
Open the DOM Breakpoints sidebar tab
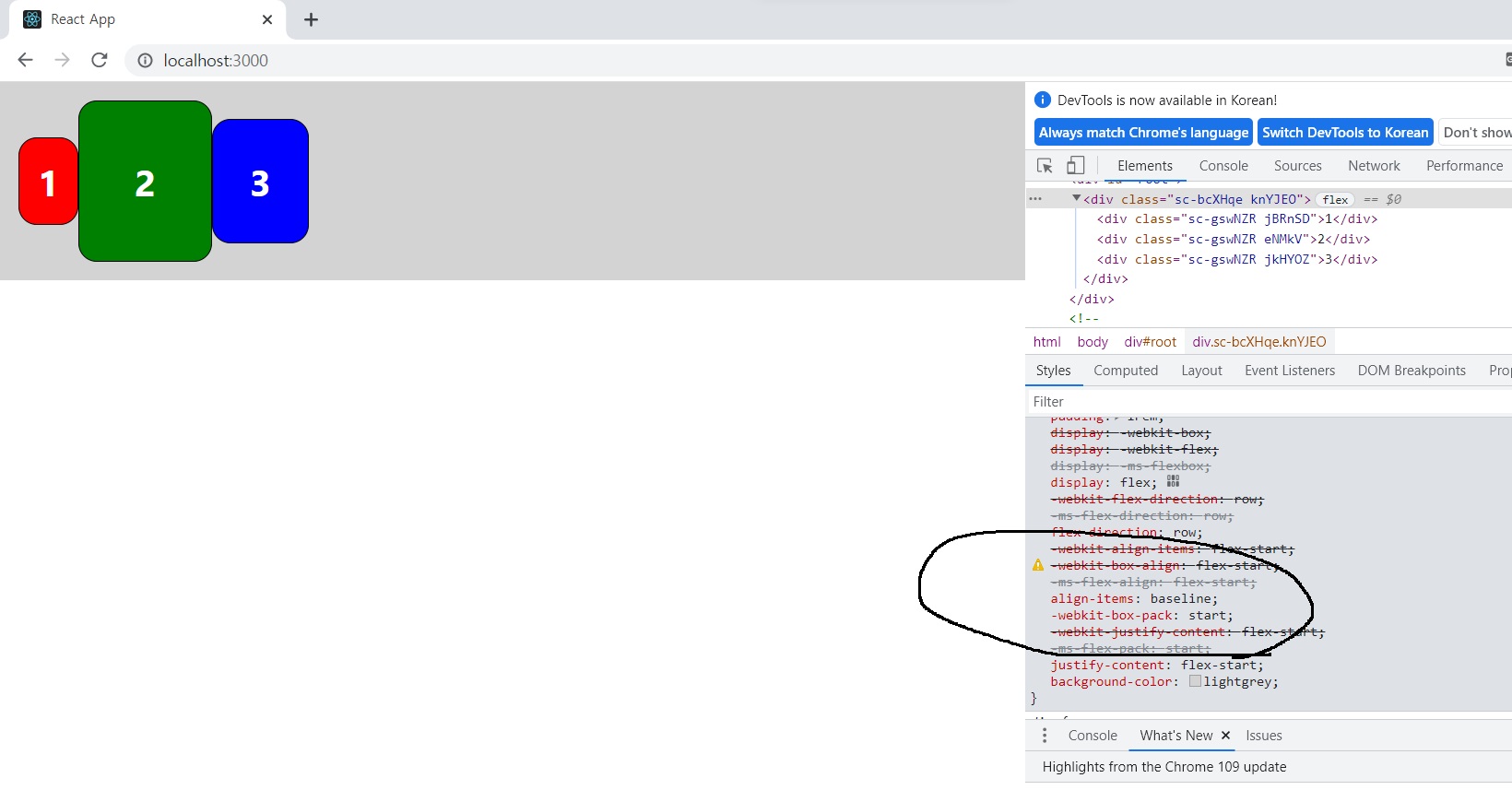[x=1412, y=371]
